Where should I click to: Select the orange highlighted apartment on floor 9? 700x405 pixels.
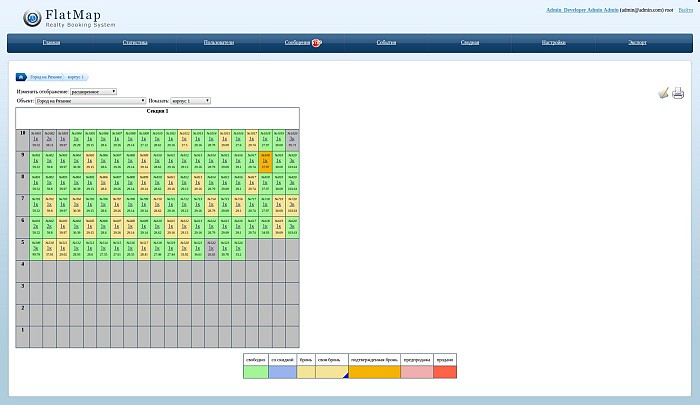(x=265, y=160)
